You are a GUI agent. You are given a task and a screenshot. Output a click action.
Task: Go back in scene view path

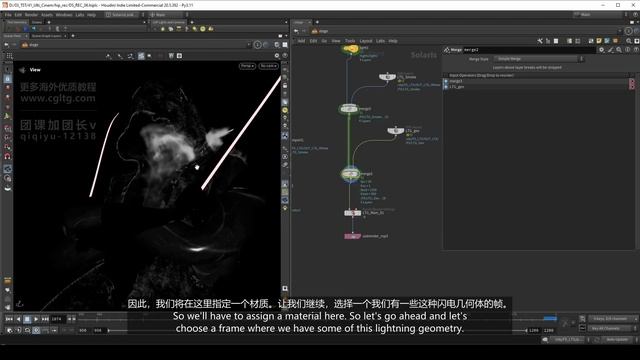tap(6, 45)
